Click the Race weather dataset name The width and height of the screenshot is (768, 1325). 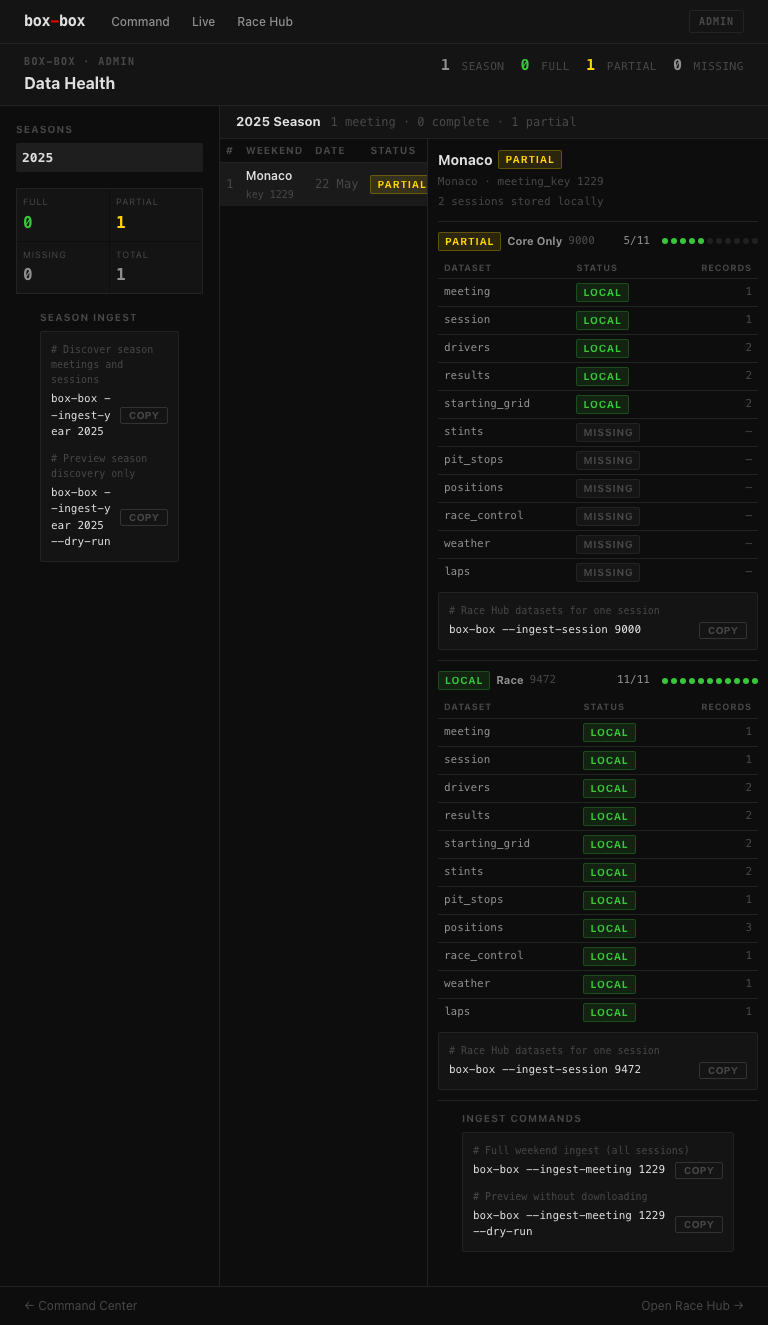pos(467,983)
